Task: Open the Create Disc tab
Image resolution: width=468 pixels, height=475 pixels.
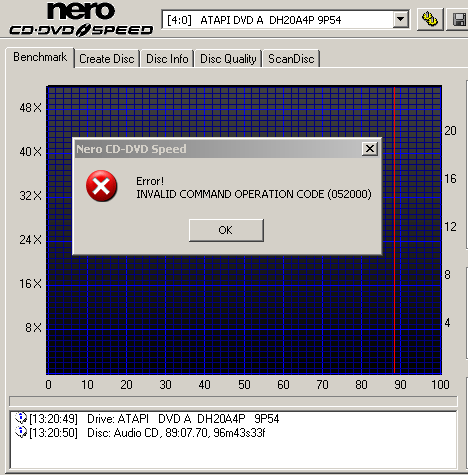Action: point(107,59)
